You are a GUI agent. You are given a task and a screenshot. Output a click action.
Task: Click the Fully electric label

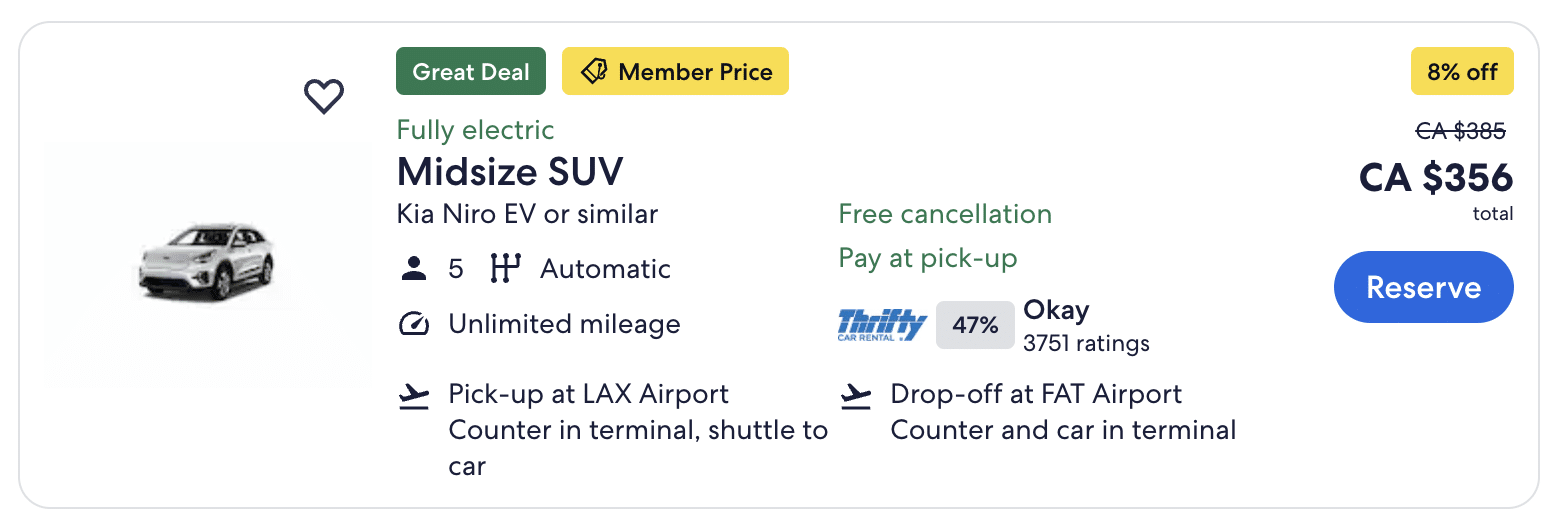(x=475, y=130)
